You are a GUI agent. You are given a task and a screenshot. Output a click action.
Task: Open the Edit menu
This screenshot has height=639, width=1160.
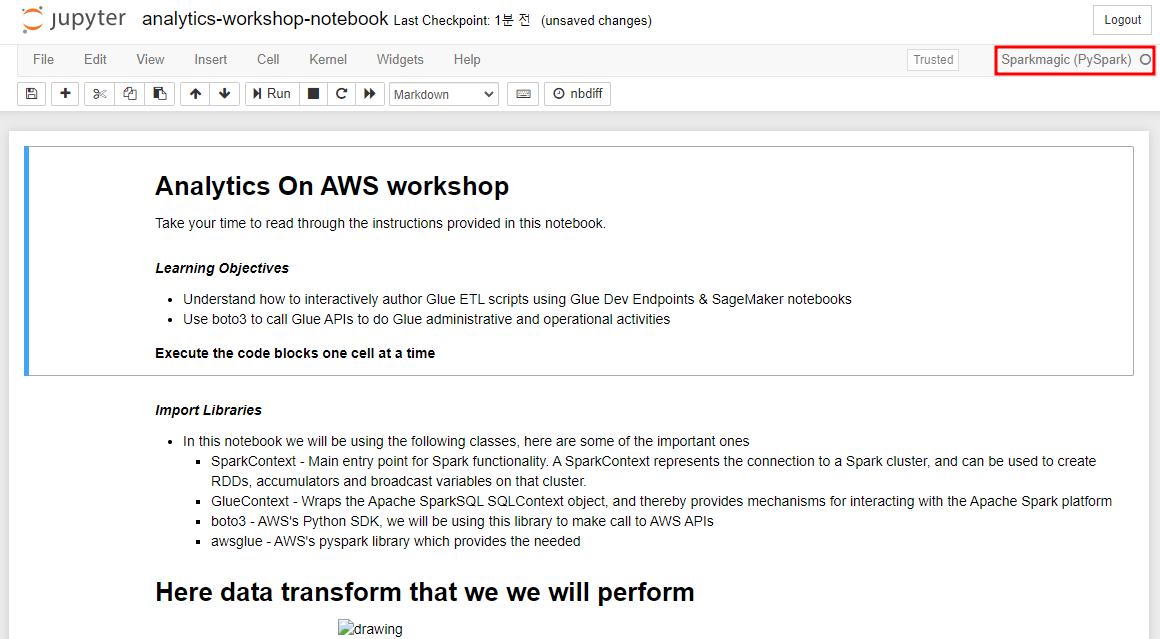pos(95,60)
